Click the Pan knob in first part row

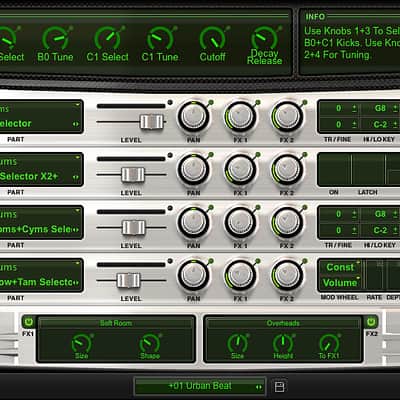tap(193, 118)
